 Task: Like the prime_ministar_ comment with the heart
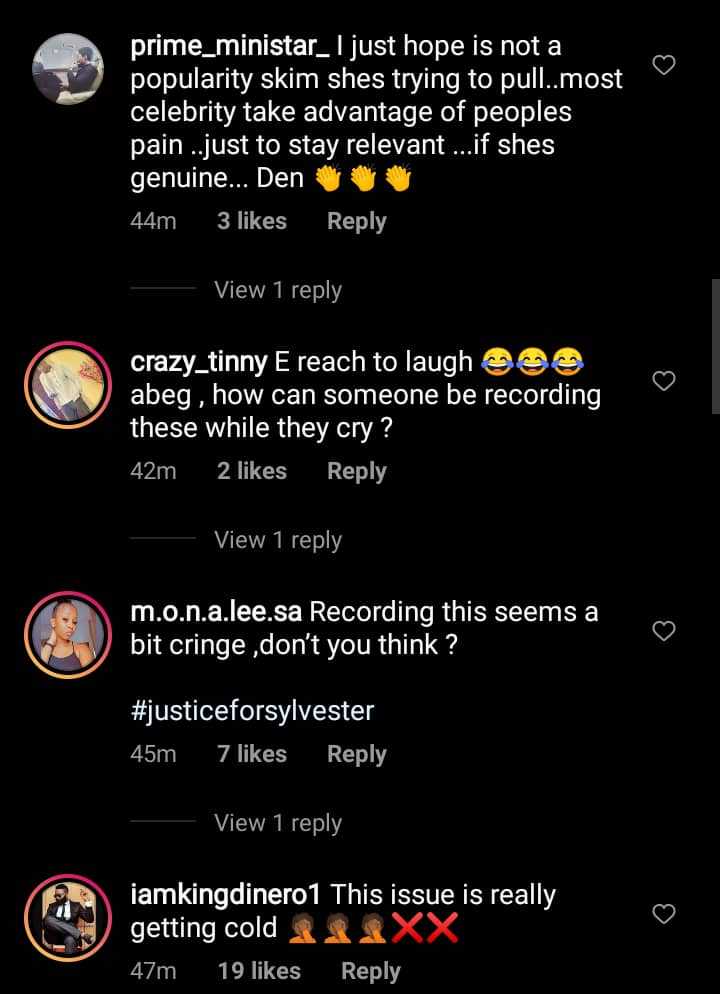click(663, 66)
